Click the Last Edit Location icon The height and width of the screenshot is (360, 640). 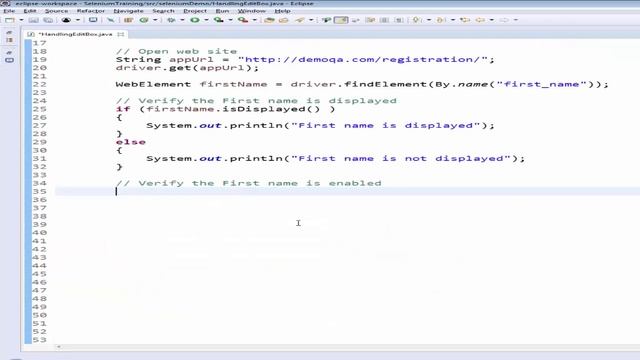click(464, 20)
